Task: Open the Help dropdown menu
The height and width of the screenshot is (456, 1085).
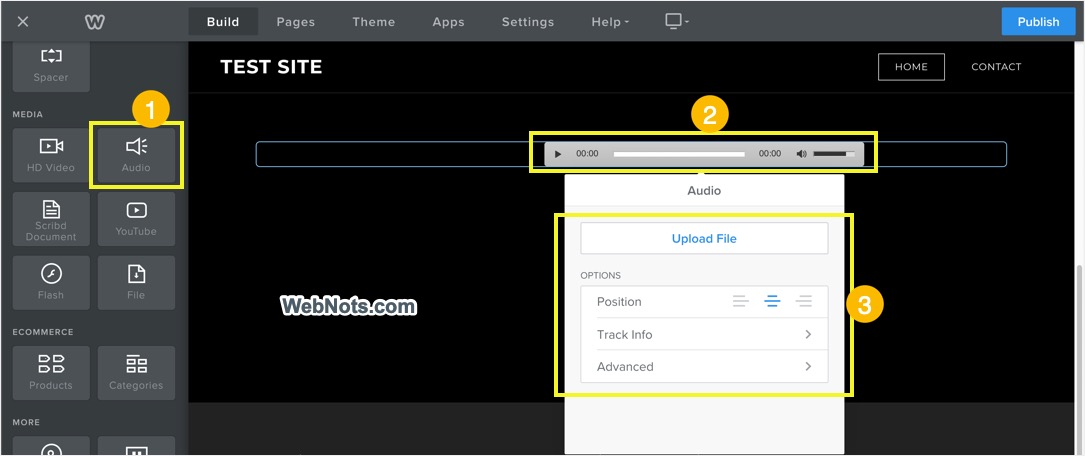Action: (610, 21)
